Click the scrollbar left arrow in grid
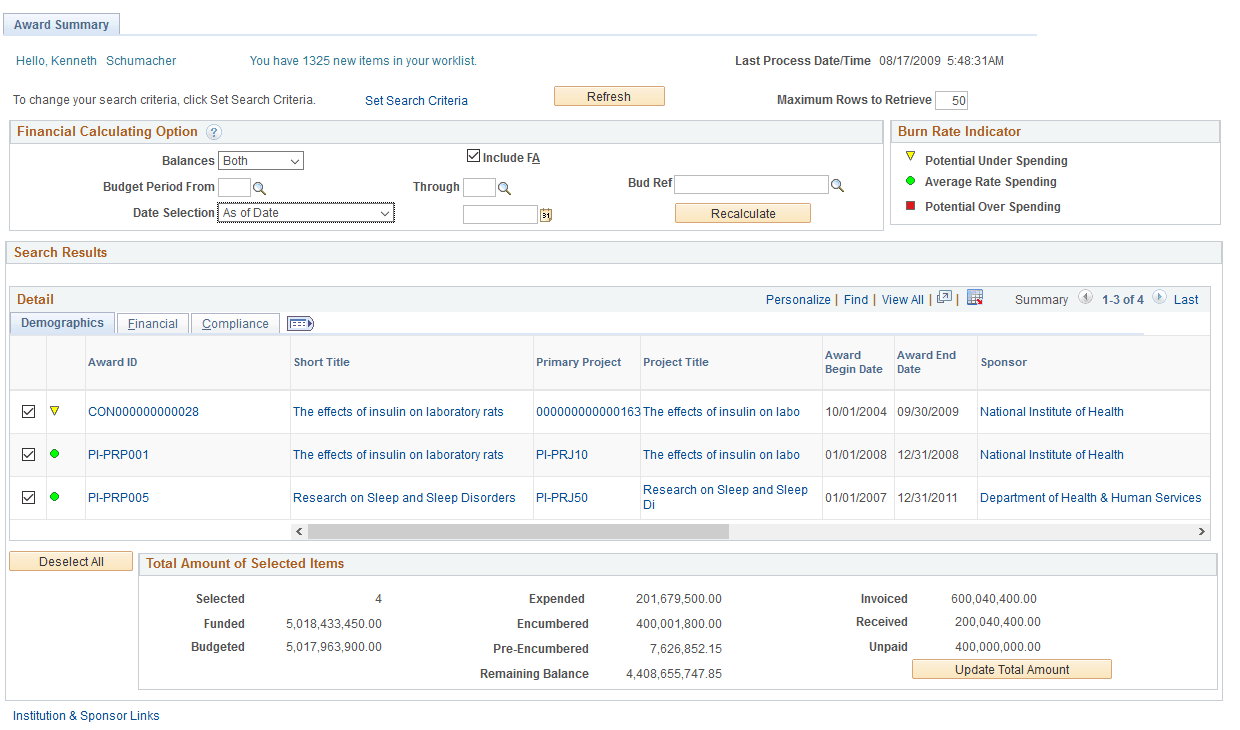 [299, 532]
